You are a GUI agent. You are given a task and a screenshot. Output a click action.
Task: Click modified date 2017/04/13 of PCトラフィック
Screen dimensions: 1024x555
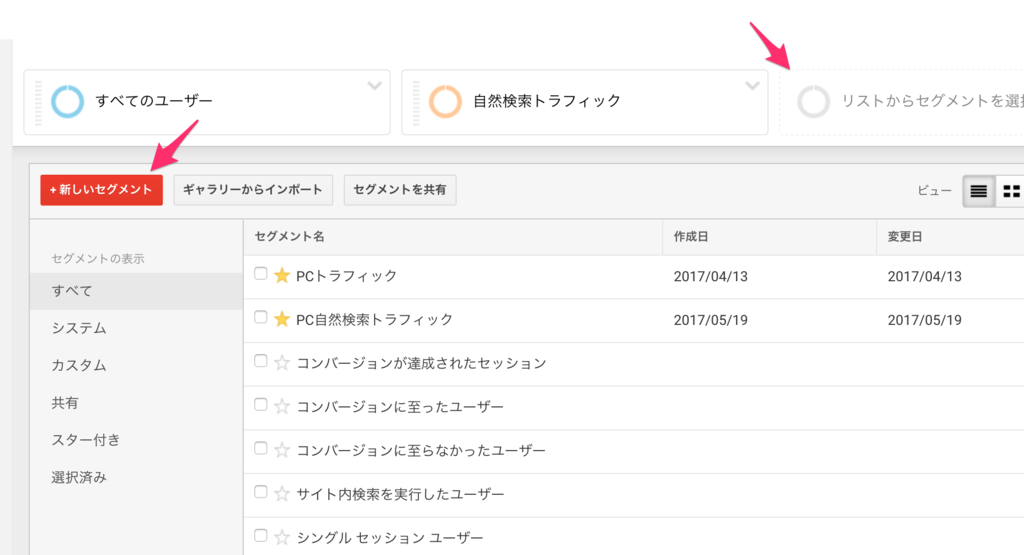pos(925,277)
